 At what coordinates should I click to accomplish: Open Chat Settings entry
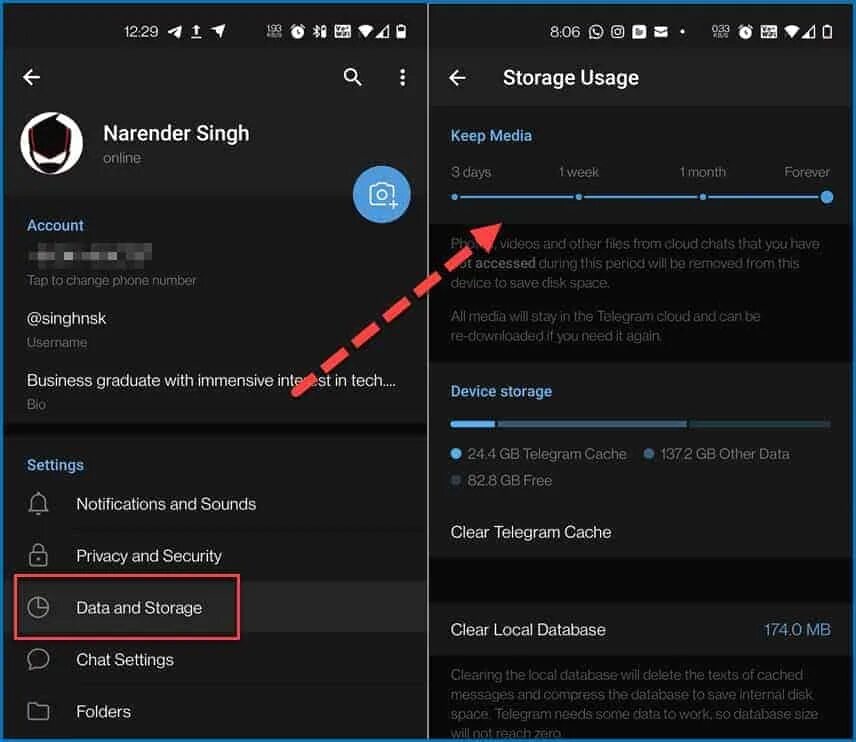tap(216, 660)
